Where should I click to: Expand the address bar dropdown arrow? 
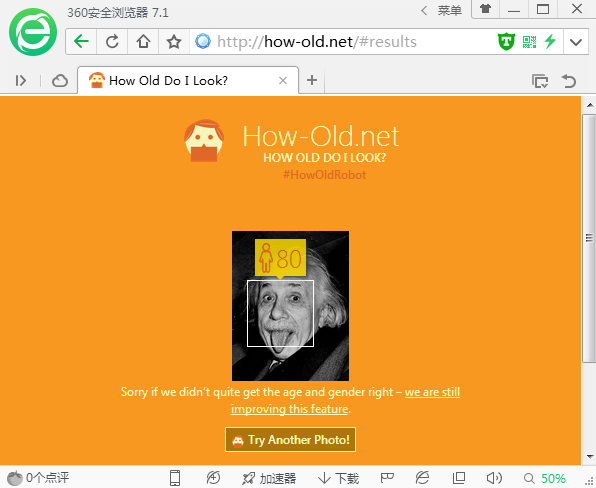click(x=576, y=42)
